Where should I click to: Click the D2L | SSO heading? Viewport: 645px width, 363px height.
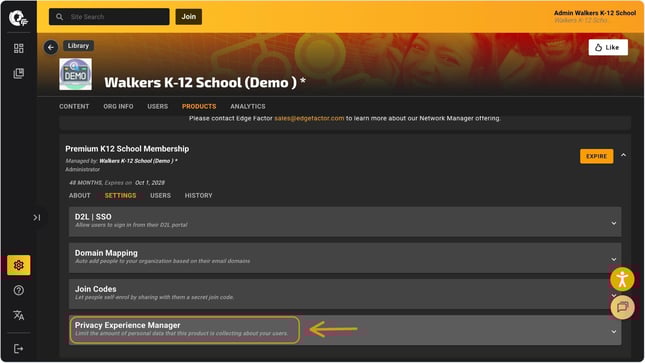(93, 217)
